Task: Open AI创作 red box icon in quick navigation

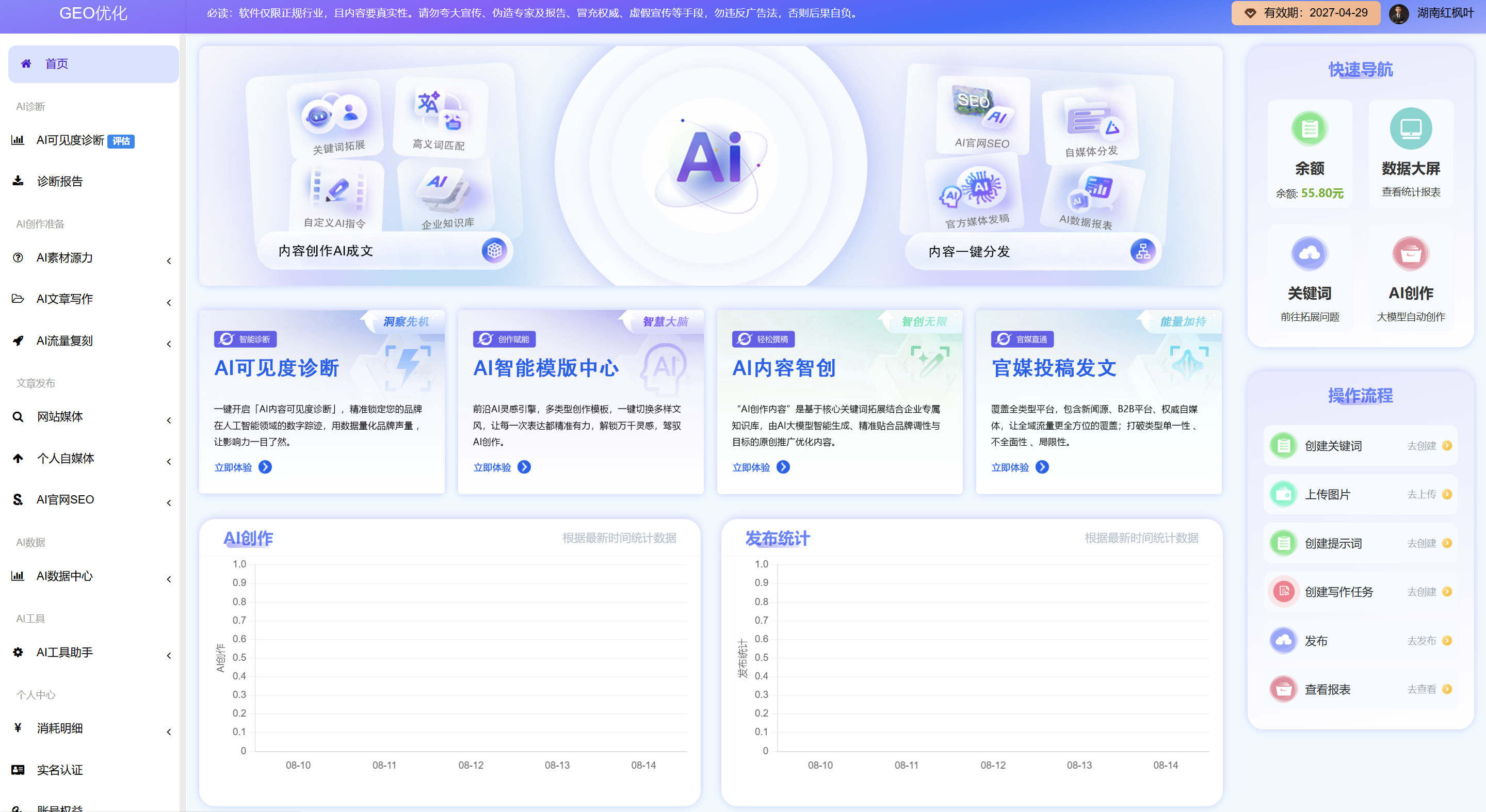Action: pyautogui.click(x=1411, y=253)
